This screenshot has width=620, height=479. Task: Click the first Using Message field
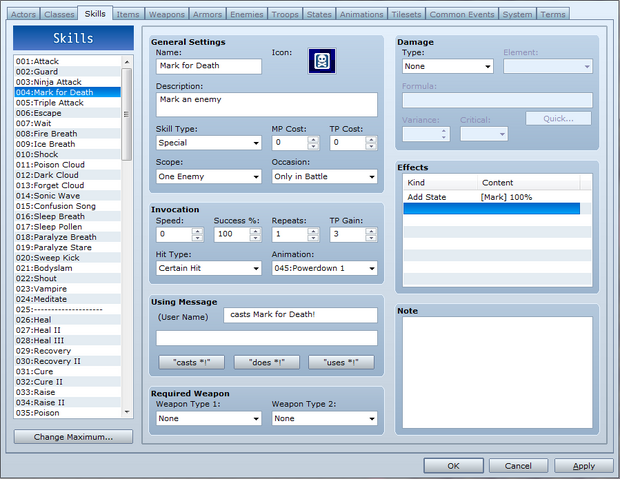(x=300, y=315)
